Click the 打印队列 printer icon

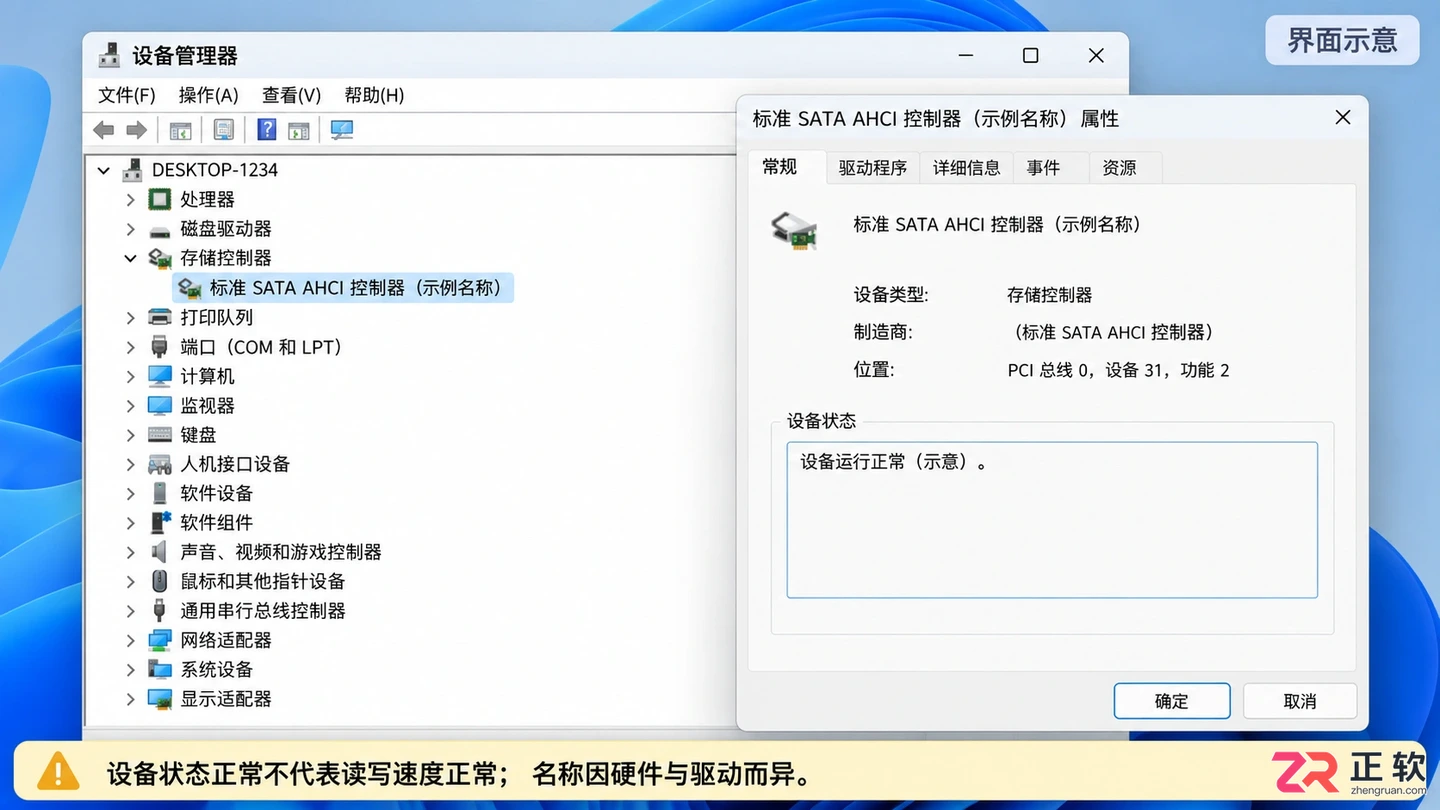[x=160, y=317]
